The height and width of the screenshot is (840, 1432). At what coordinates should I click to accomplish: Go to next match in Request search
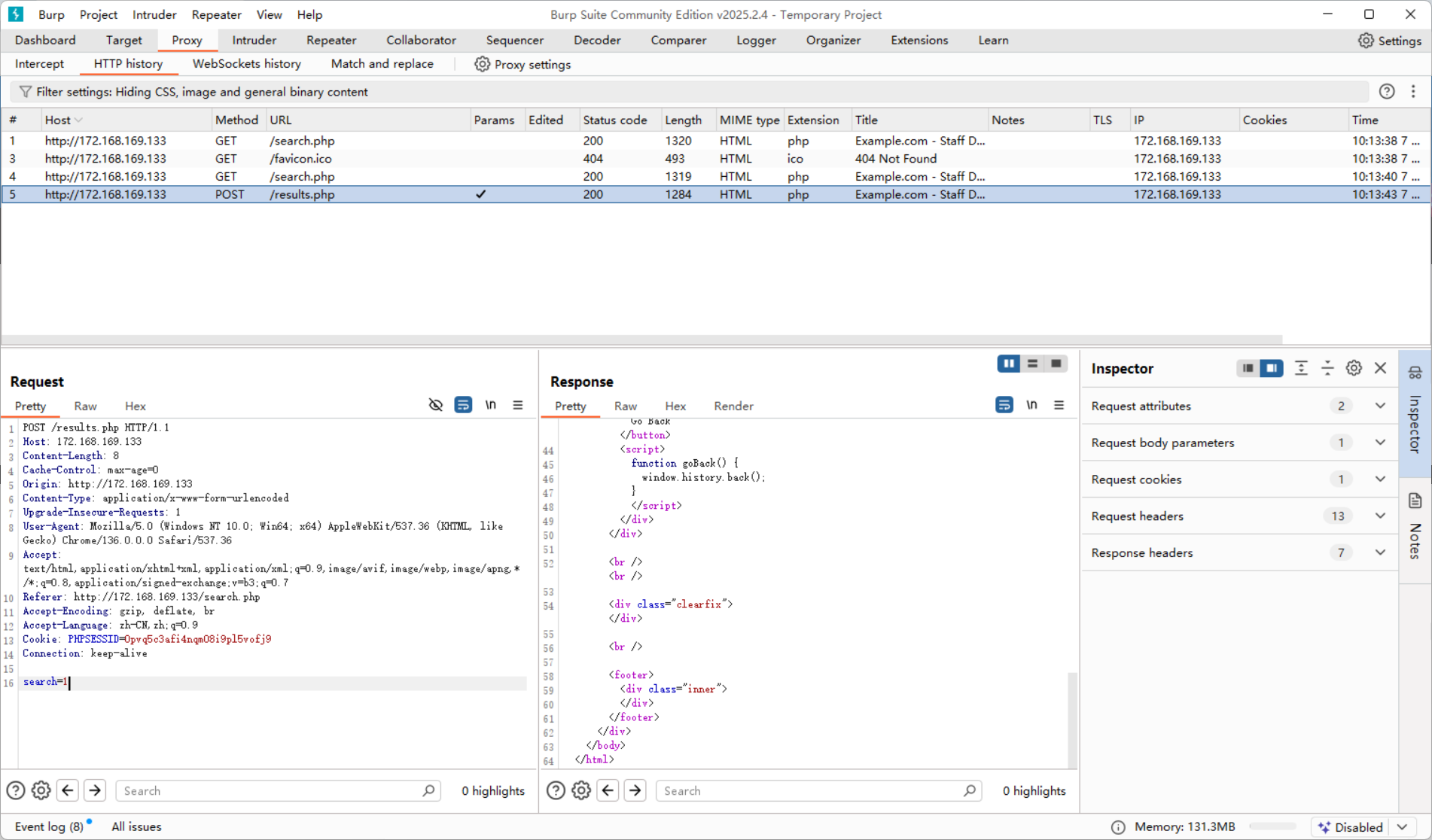[95, 790]
